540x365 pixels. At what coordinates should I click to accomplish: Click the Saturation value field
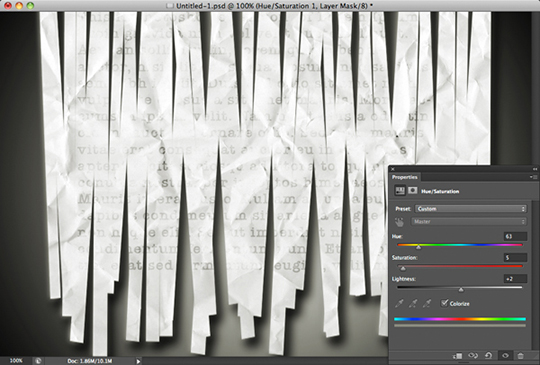[x=515, y=257]
